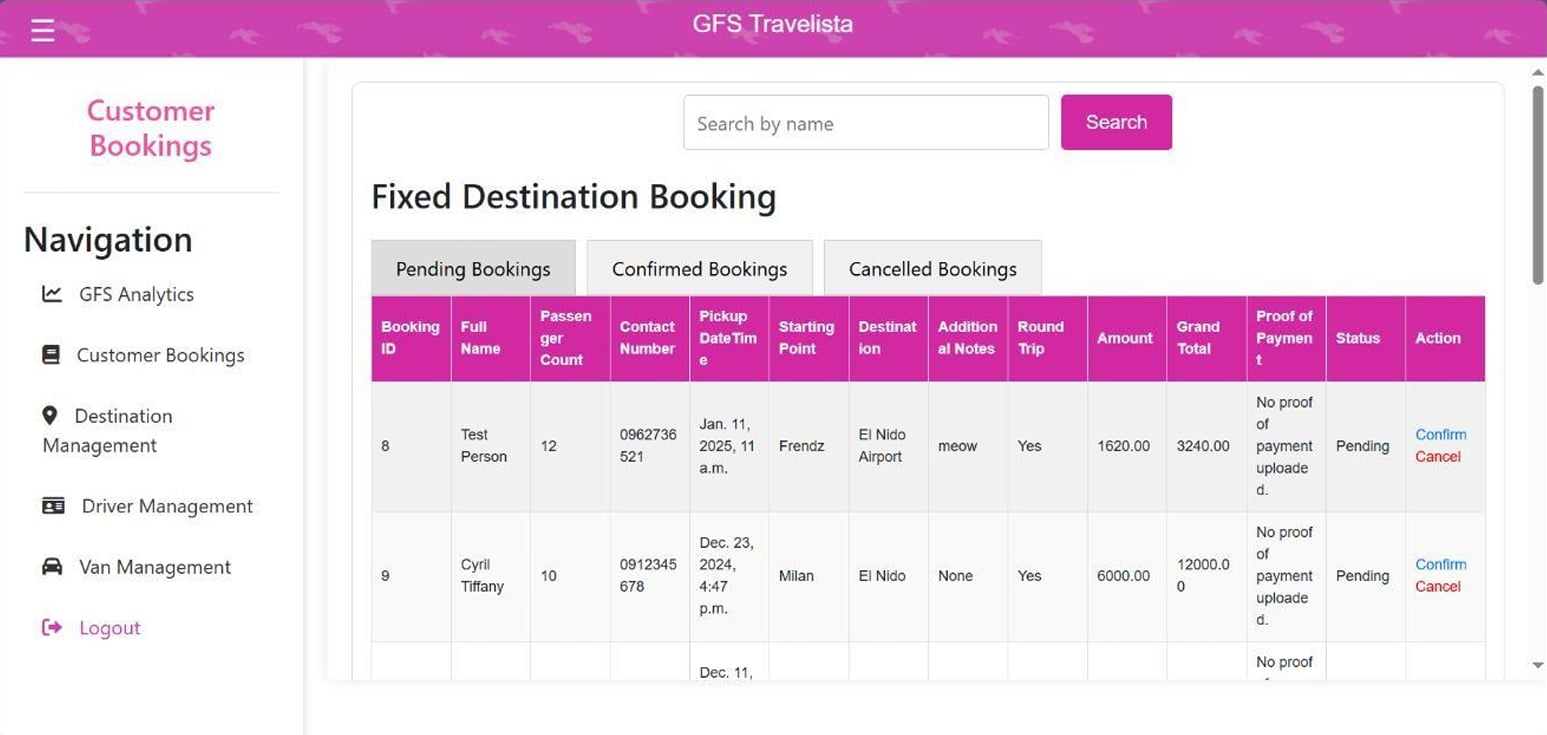
Task: Focus the Search by name field
Action: (865, 123)
